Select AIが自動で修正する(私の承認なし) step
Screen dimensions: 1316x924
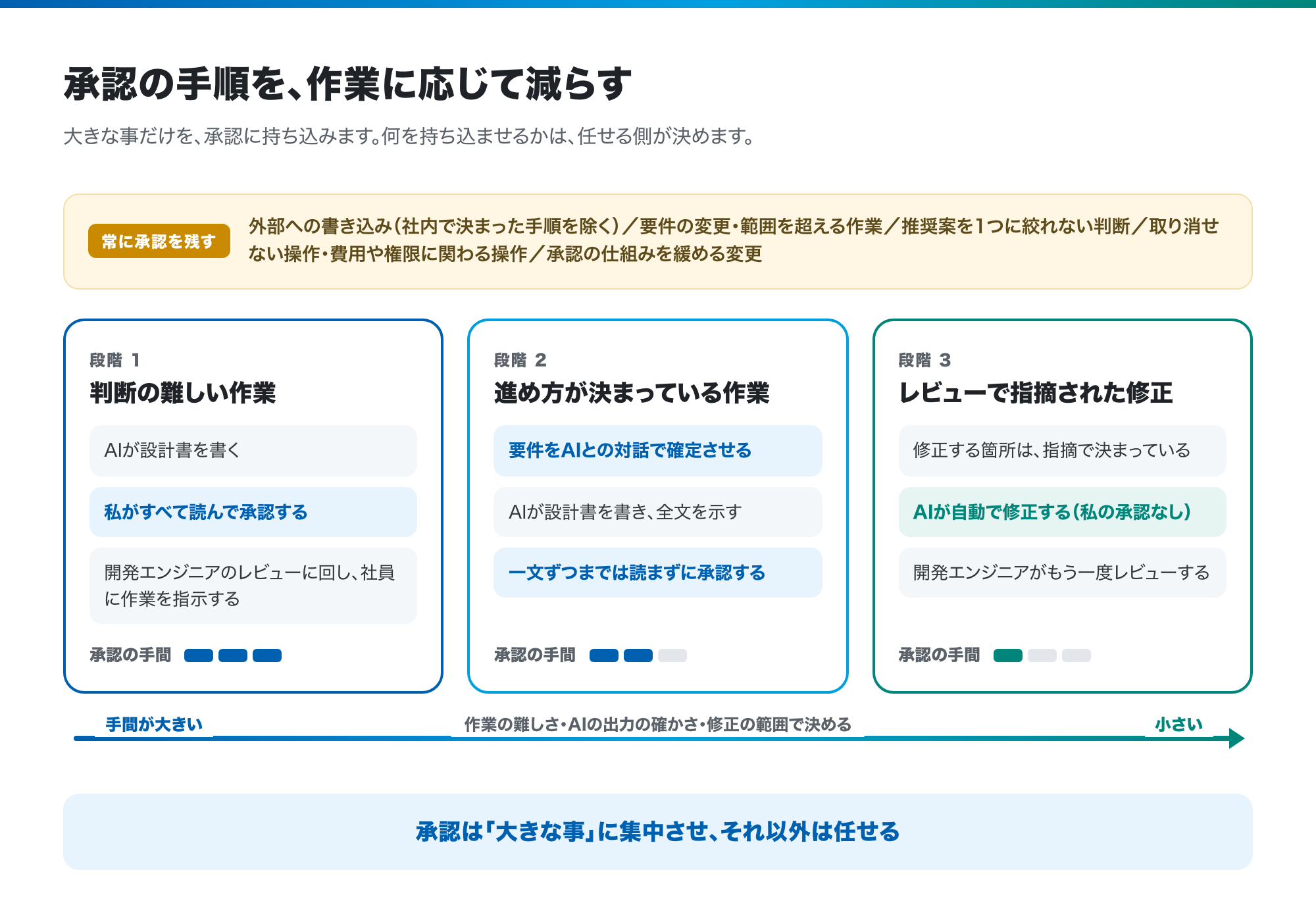tap(1063, 512)
